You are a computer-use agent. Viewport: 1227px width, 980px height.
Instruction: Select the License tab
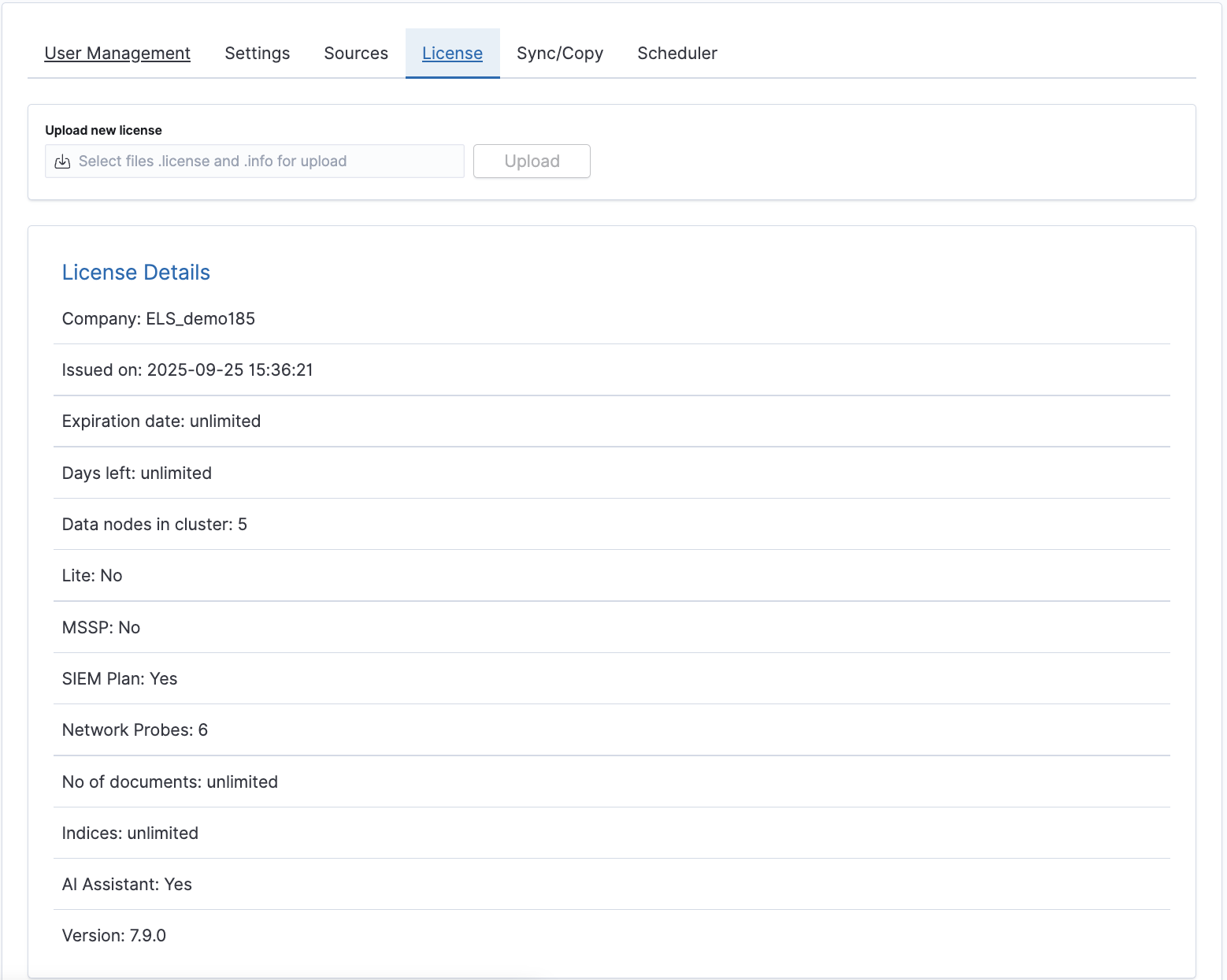point(452,54)
